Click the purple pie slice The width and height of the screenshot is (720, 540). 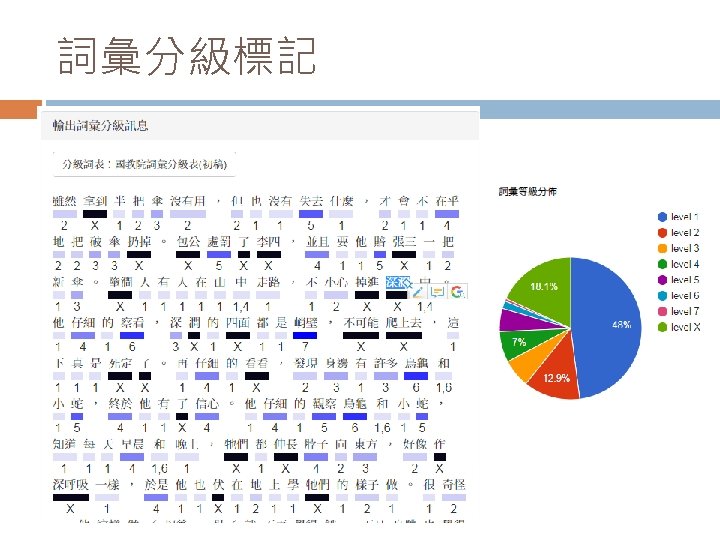tap(517, 320)
